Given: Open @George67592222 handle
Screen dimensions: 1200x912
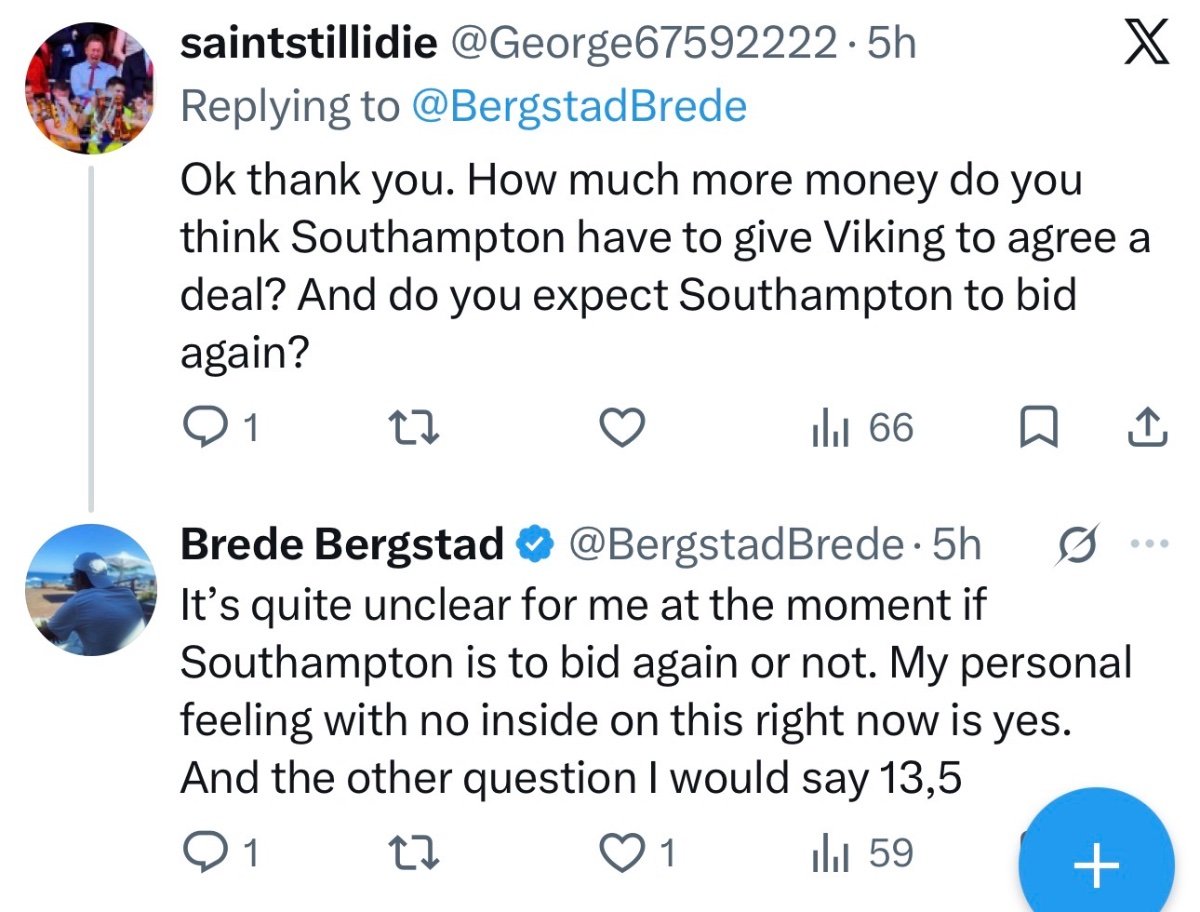Looking at the screenshot, I should click(647, 43).
